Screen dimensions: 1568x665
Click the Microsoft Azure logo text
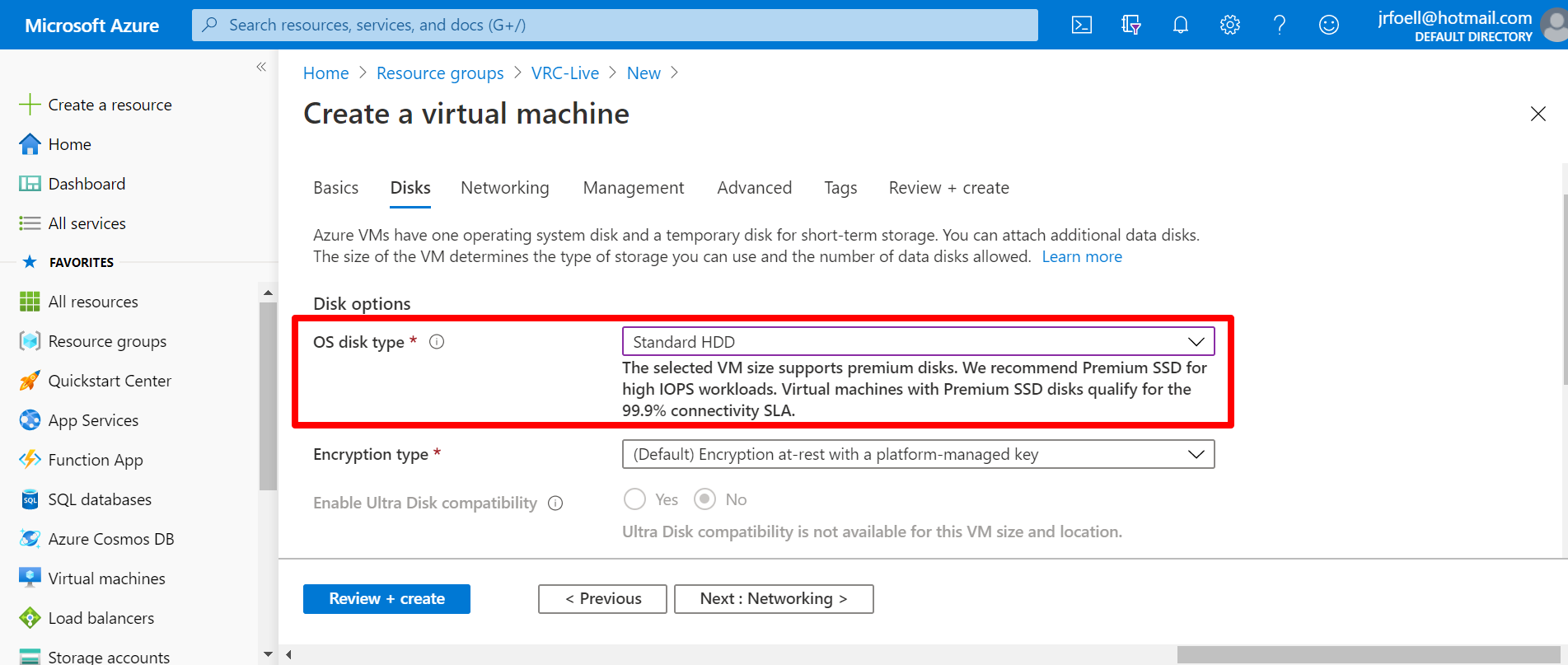click(92, 26)
